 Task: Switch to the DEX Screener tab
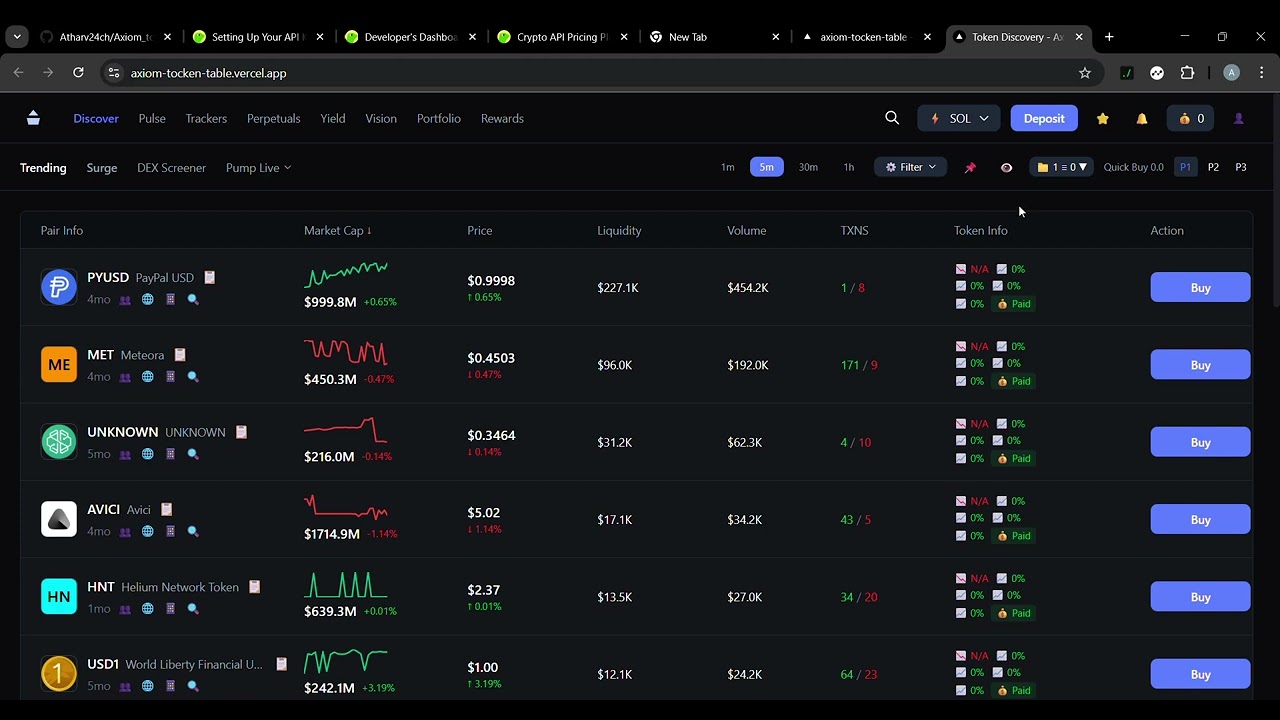[171, 167]
